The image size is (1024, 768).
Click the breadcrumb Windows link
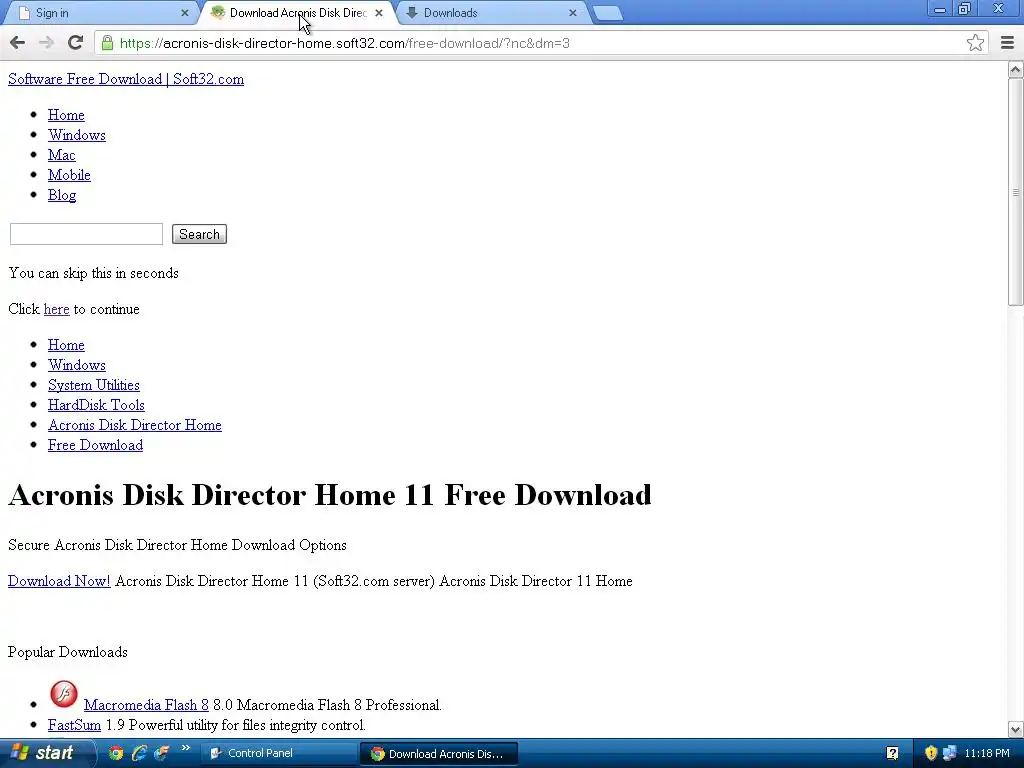click(x=76, y=365)
